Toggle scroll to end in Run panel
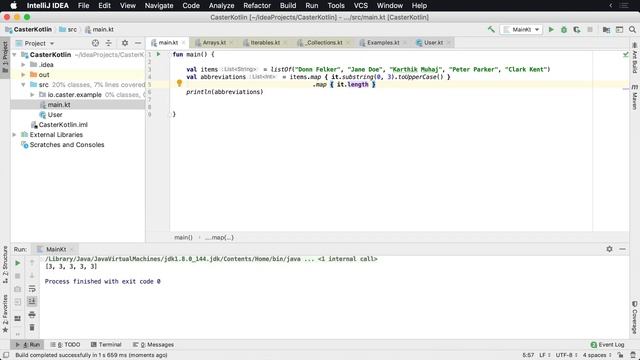This screenshot has height=360, width=640. click(32, 301)
